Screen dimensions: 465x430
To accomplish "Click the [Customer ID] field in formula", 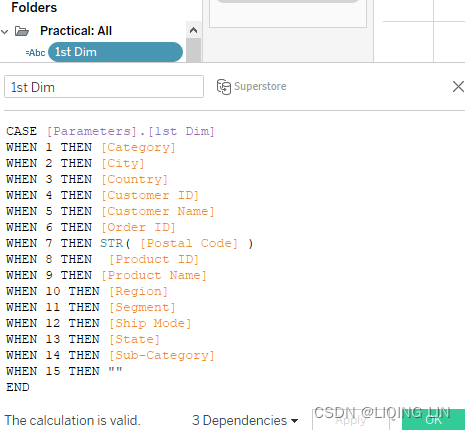I will point(150,195).
